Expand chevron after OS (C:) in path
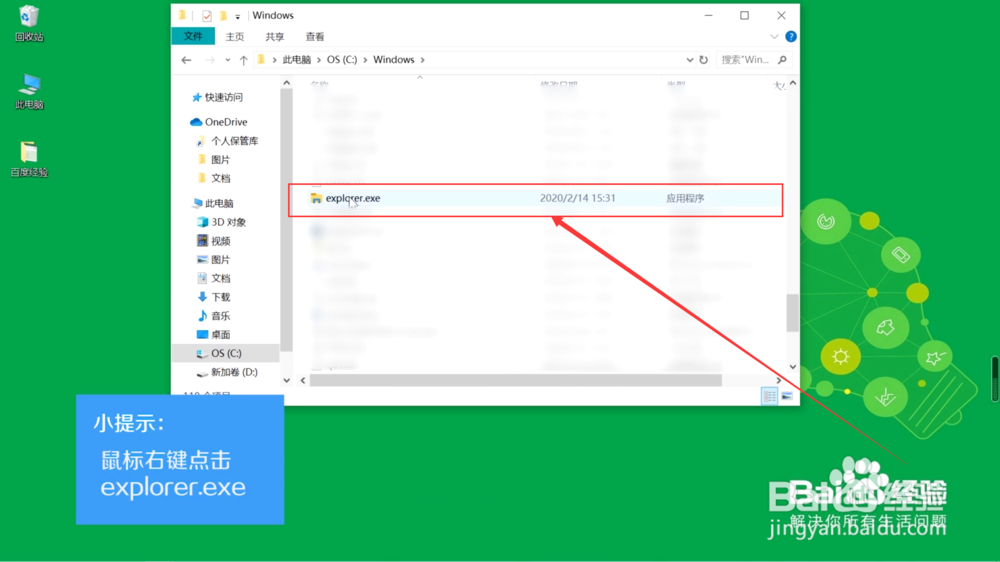 coord(365,60)
